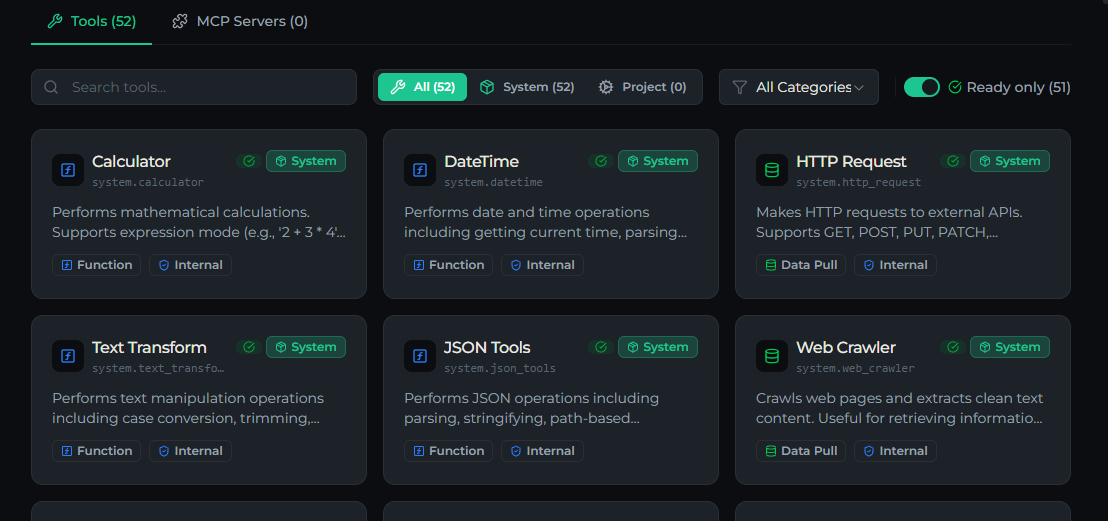
Task: Click the Calculator function icon
Action: point(68,170)
